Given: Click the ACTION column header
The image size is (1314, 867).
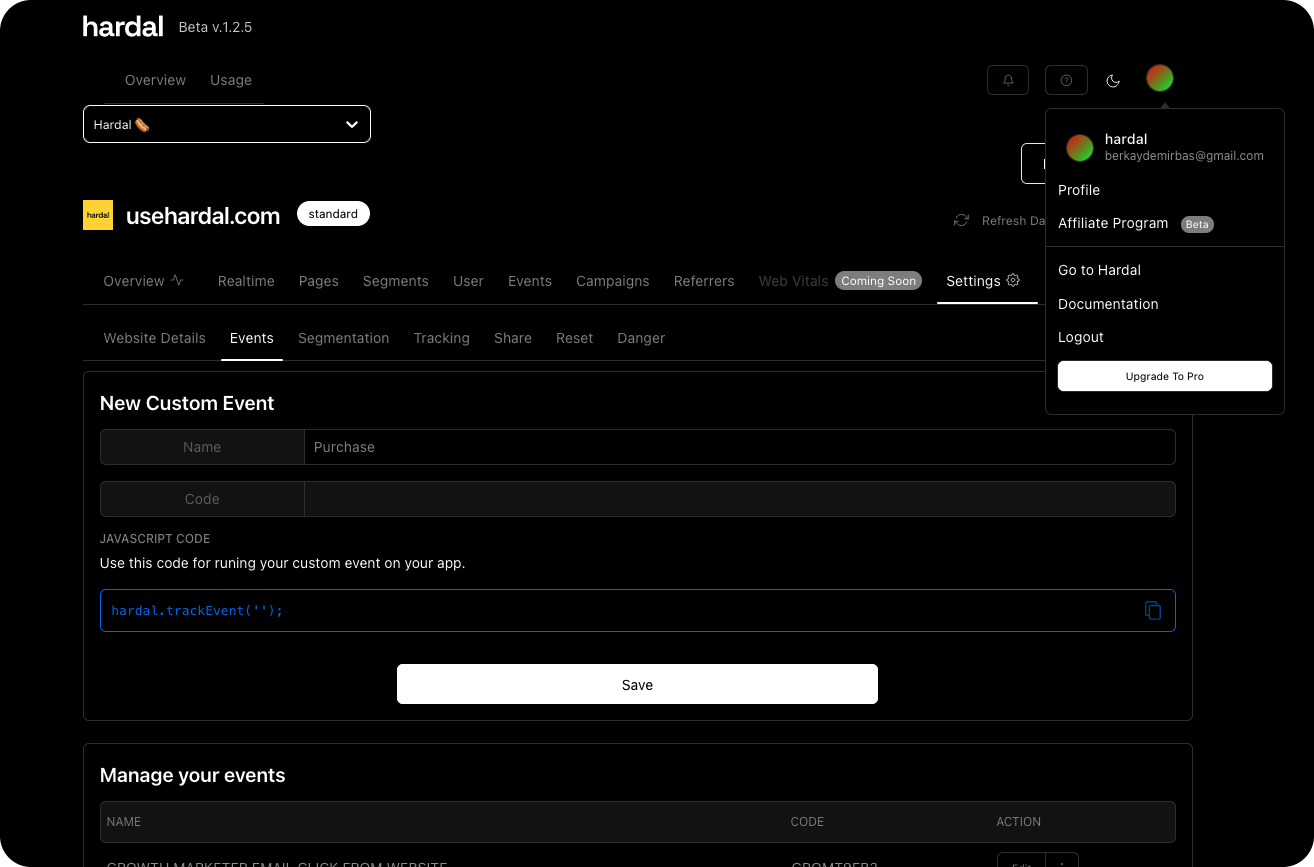Looking at the screenshot, I should click(1019, 822).
